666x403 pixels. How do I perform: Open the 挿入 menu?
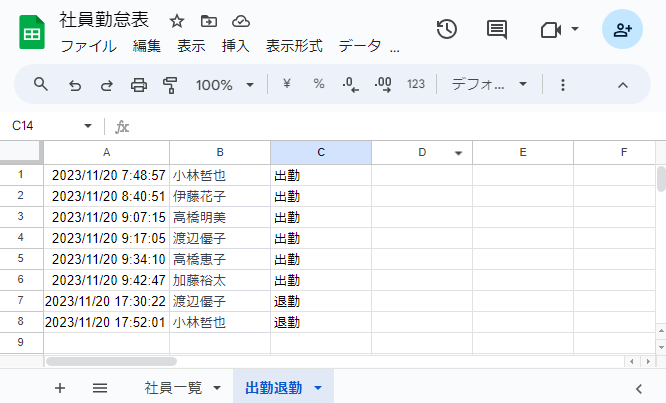tap(235, 46)
